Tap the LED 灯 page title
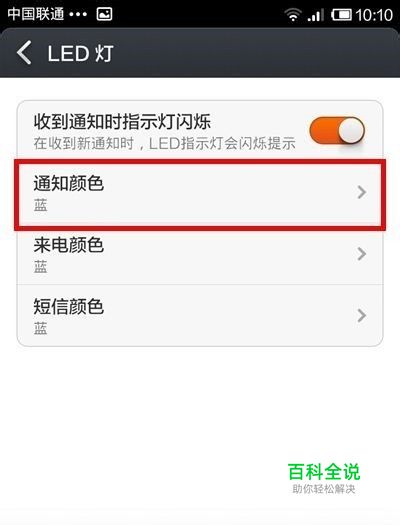The height and width of the screenshot is (525, 400). click(81, 53)
